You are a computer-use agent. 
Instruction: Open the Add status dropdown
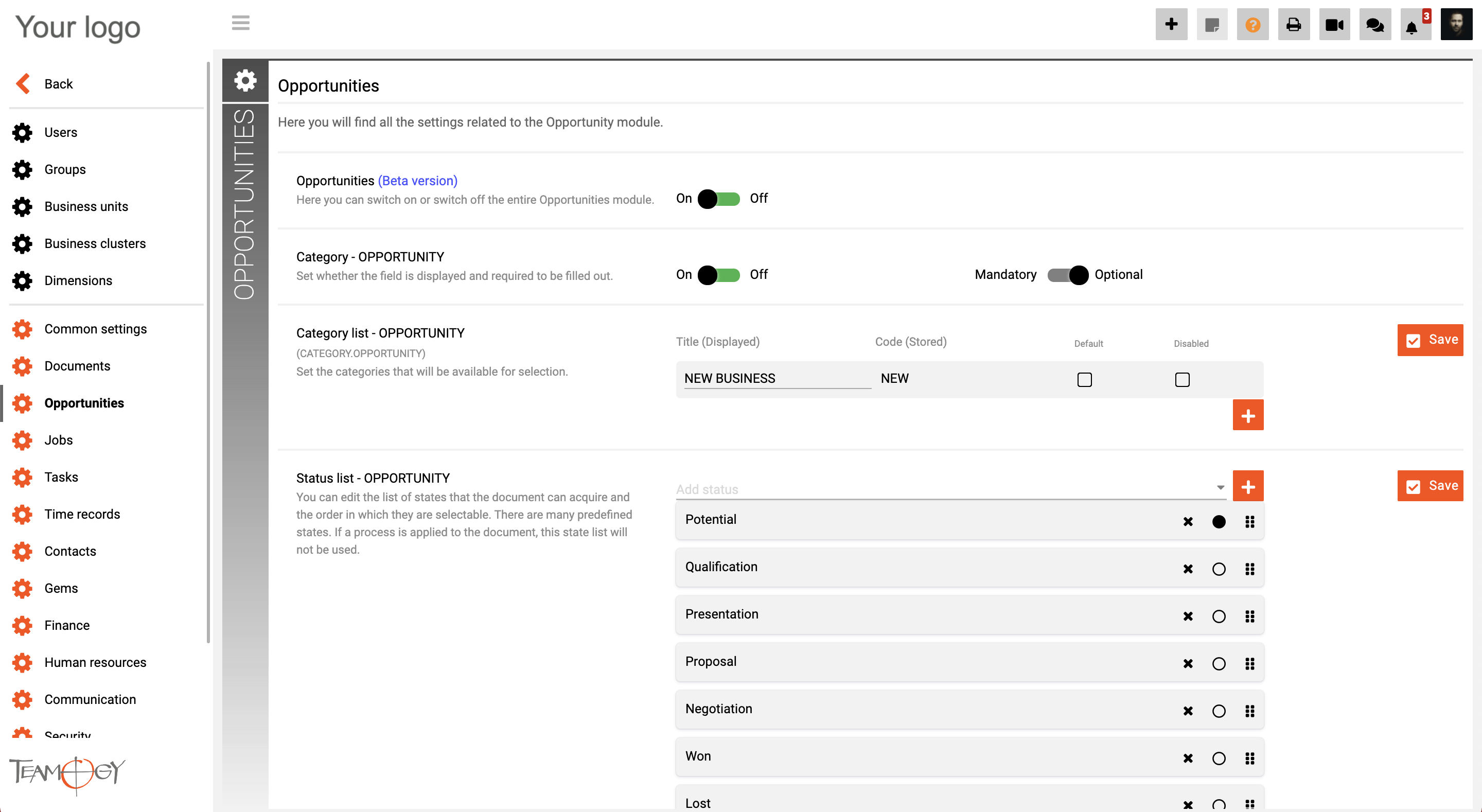pos(950,488)
